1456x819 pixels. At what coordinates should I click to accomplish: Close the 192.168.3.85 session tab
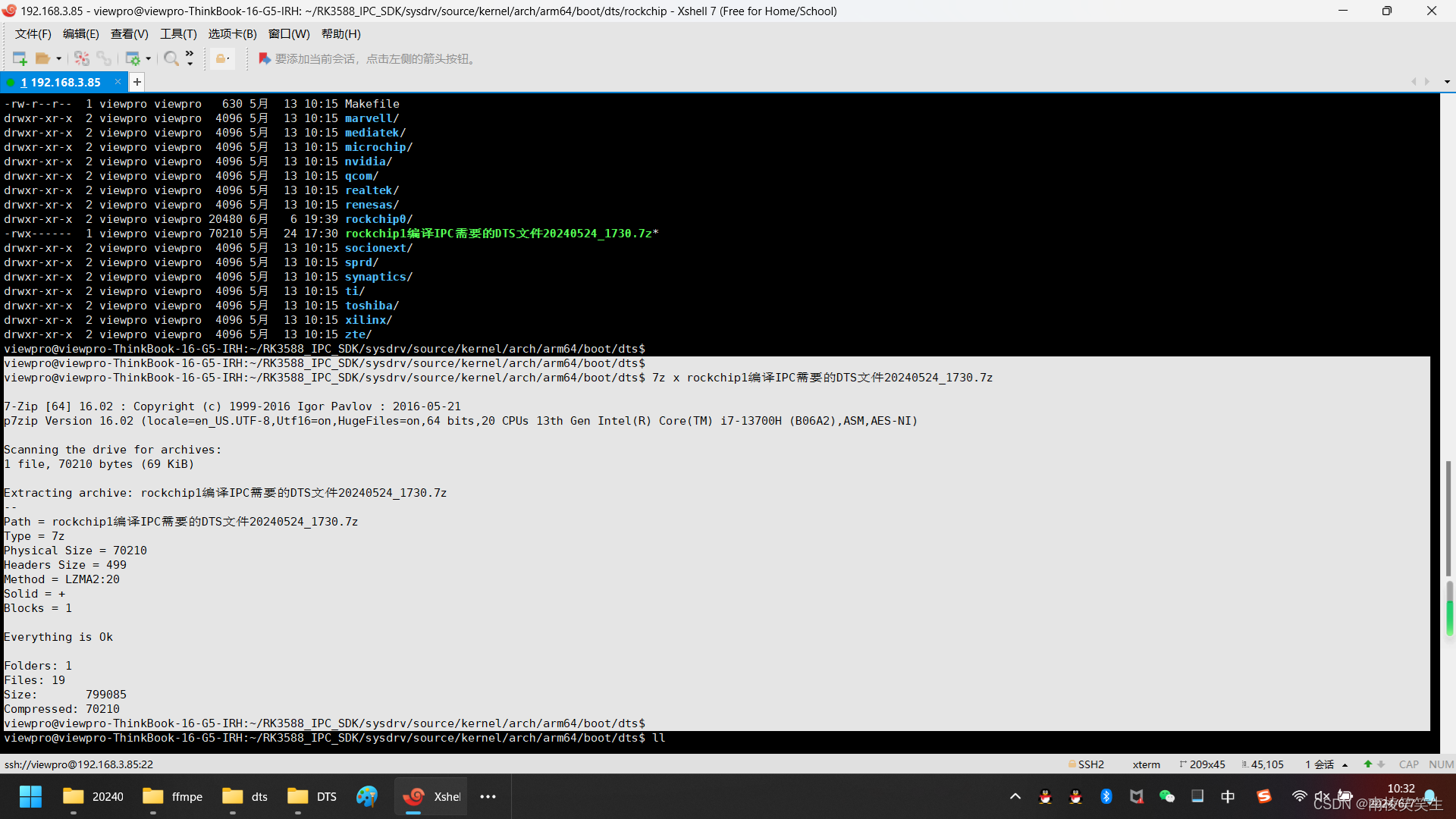[x=118, y=82]
